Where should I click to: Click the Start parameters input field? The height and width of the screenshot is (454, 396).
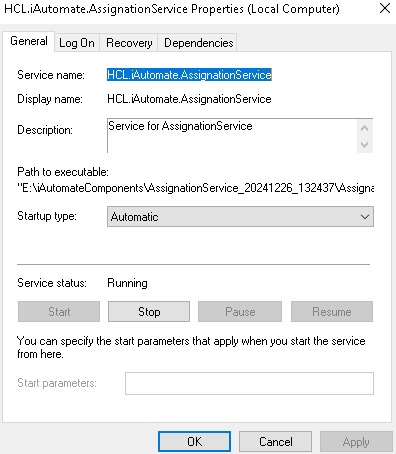249,383
